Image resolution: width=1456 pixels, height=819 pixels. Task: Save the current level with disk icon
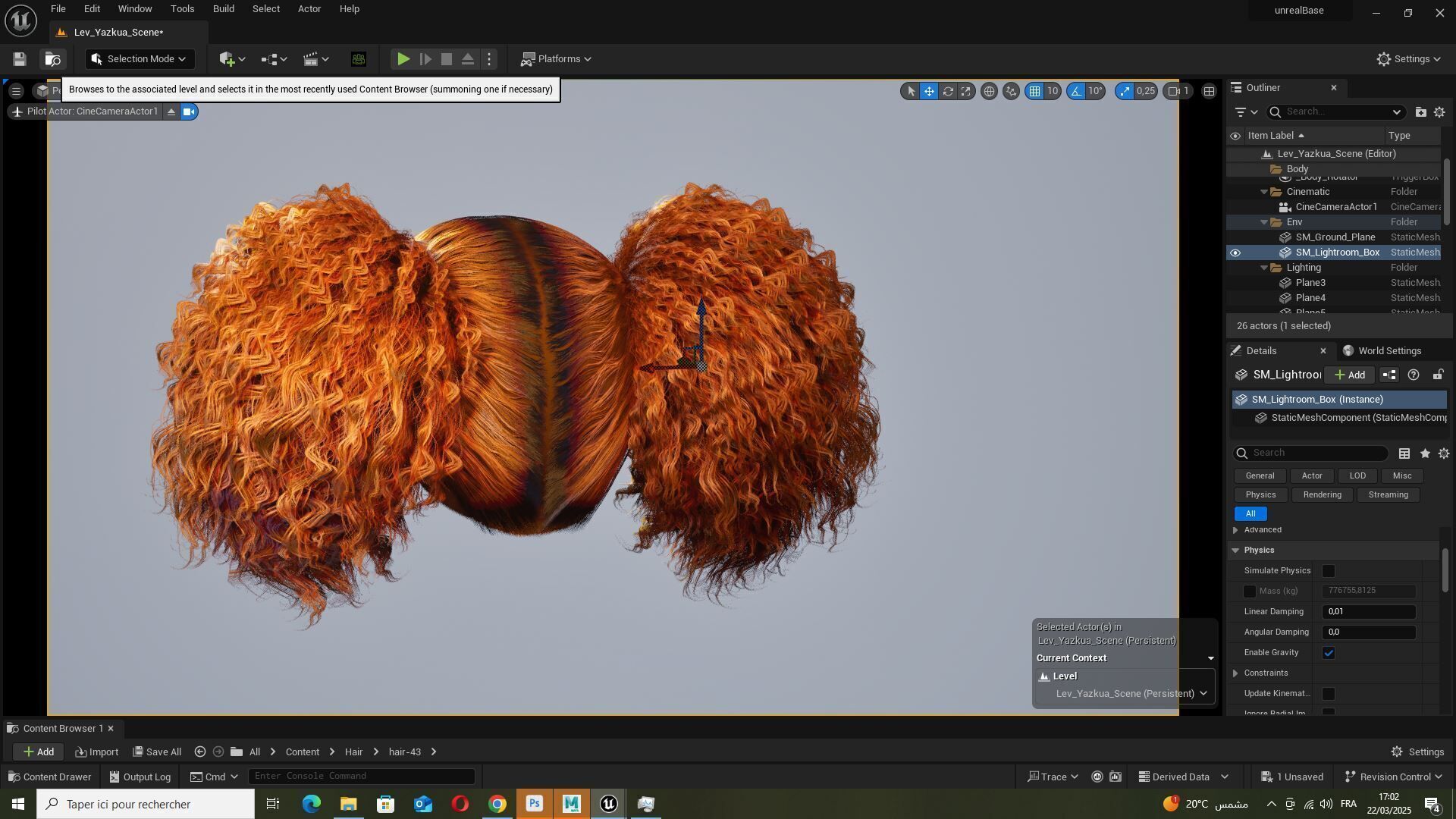[x=20, y=59]
